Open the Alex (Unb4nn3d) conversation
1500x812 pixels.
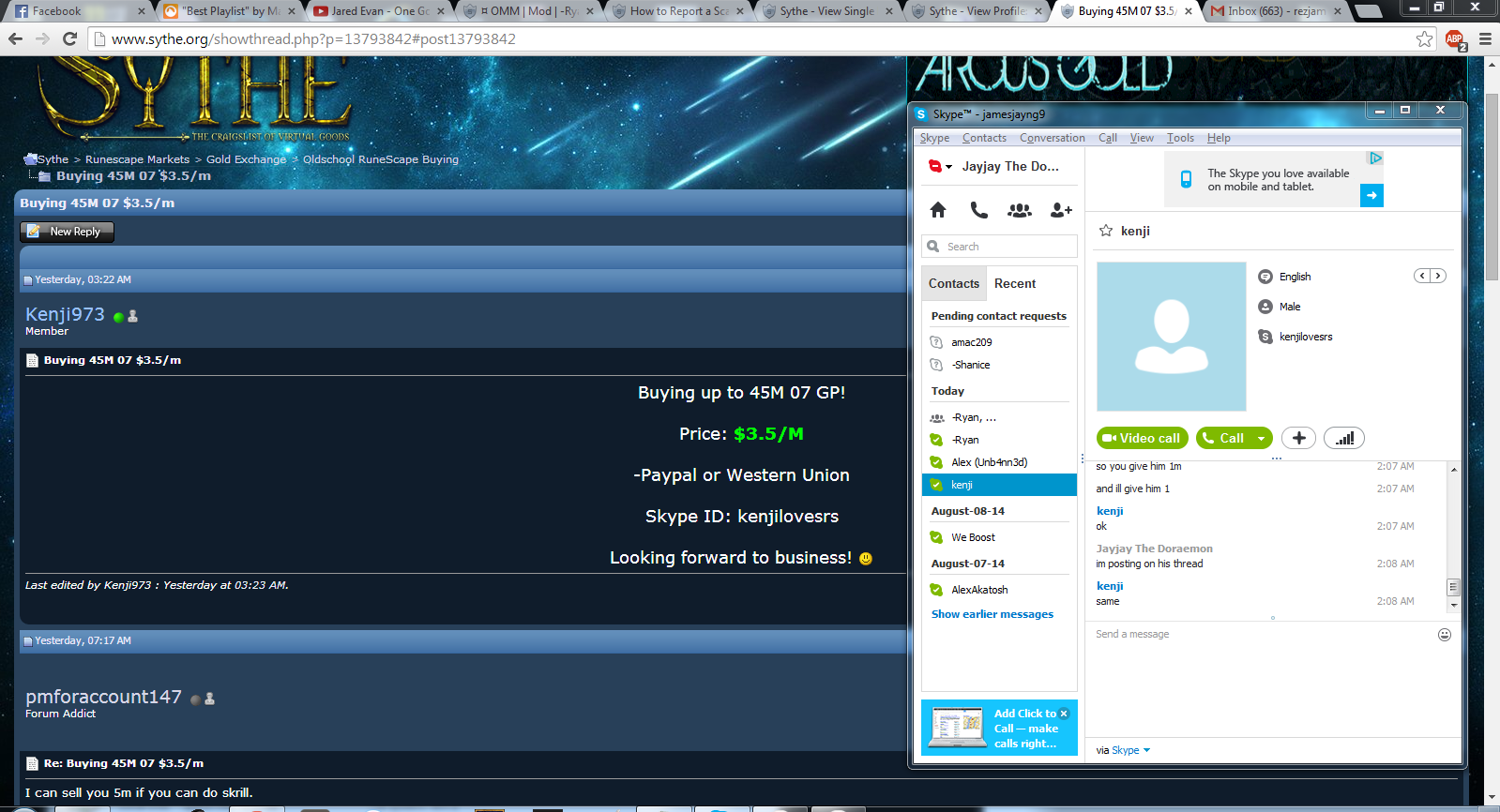[999, 462]
